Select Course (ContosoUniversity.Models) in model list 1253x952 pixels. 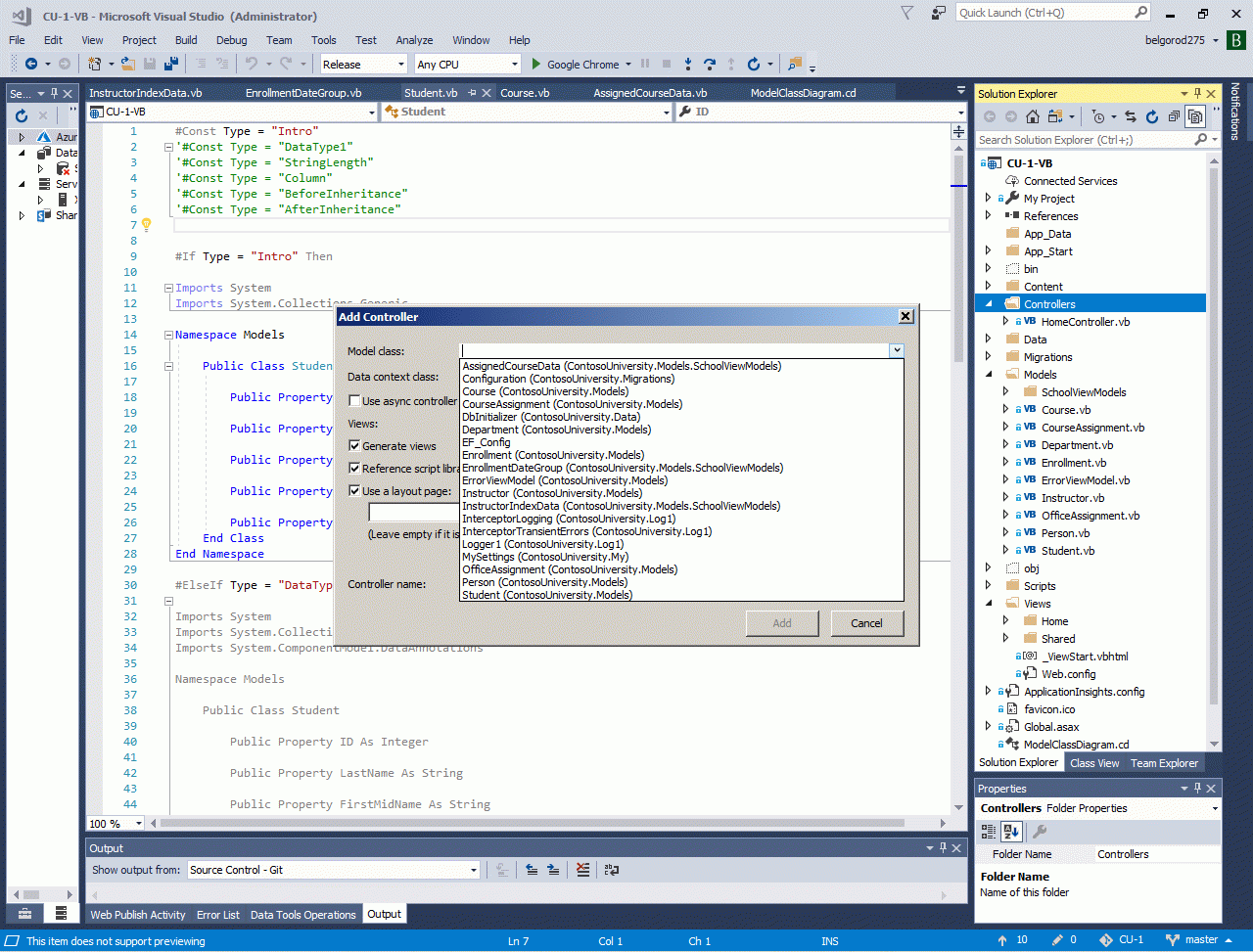(545, 391)
